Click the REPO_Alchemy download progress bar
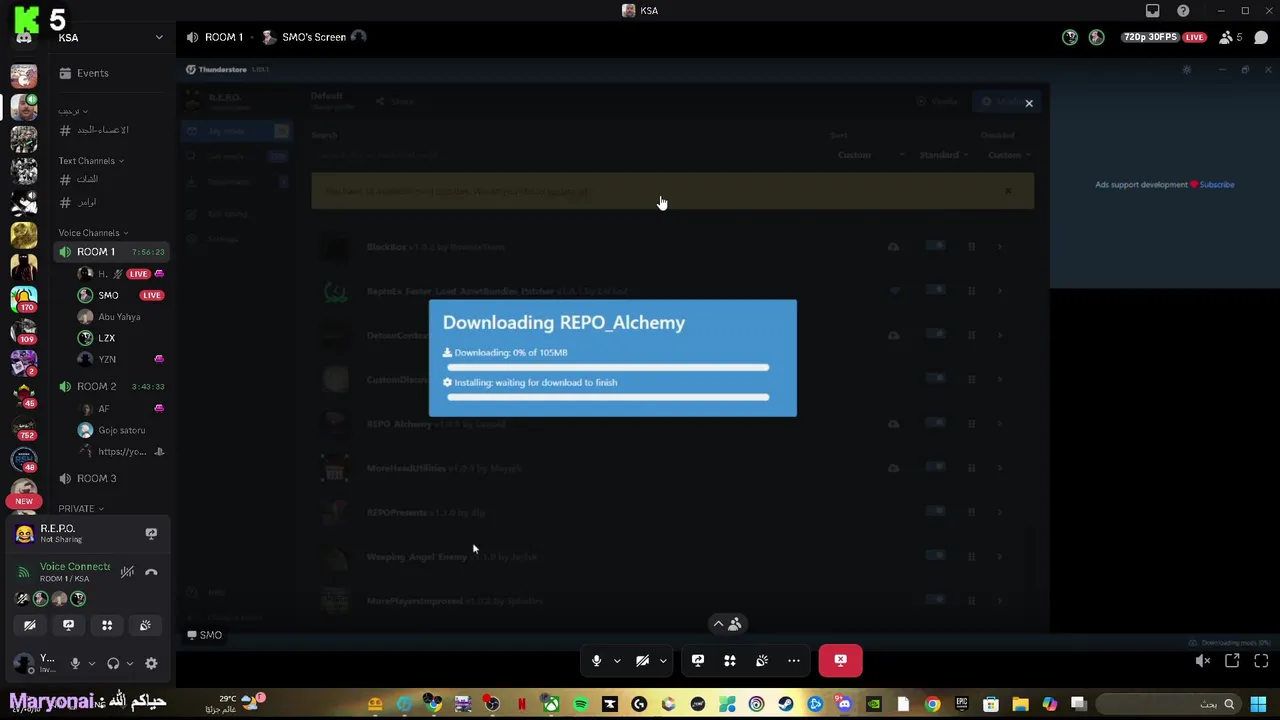This screenshot has width=1280, height=720. tap(608, 368)
